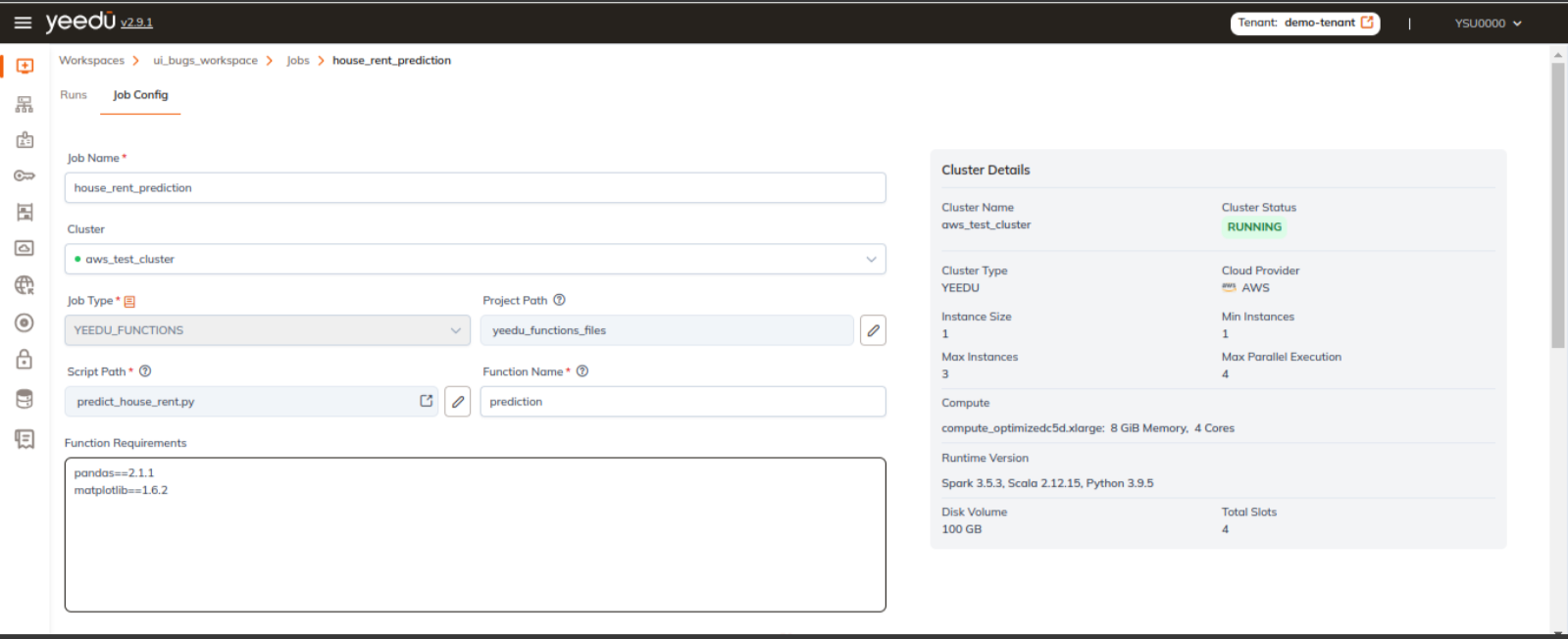Click the key icon in the left sidebar
Viewport: 1568px width, 639px height.
25,176
